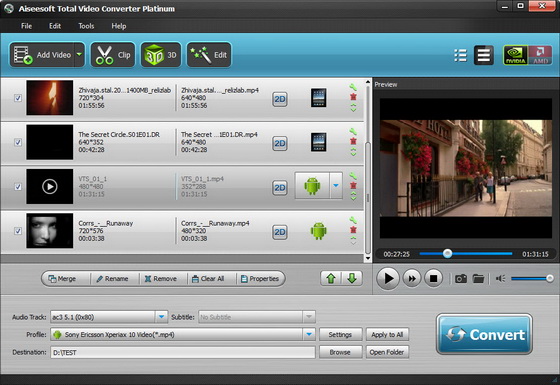Open snapshot folder icon
The height and width of the screenshot is (385, 560).
(x=478, y=279)
